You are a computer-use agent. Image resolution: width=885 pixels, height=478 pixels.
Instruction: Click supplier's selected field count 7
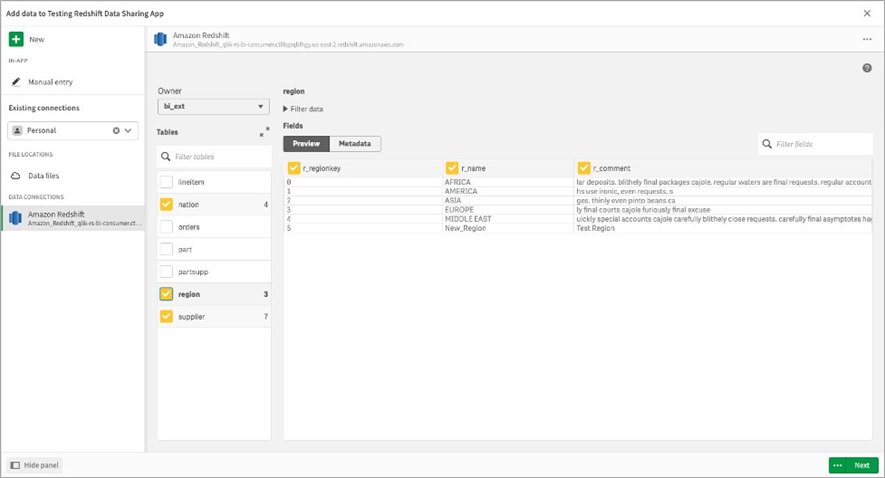click(x=266, y=317)
